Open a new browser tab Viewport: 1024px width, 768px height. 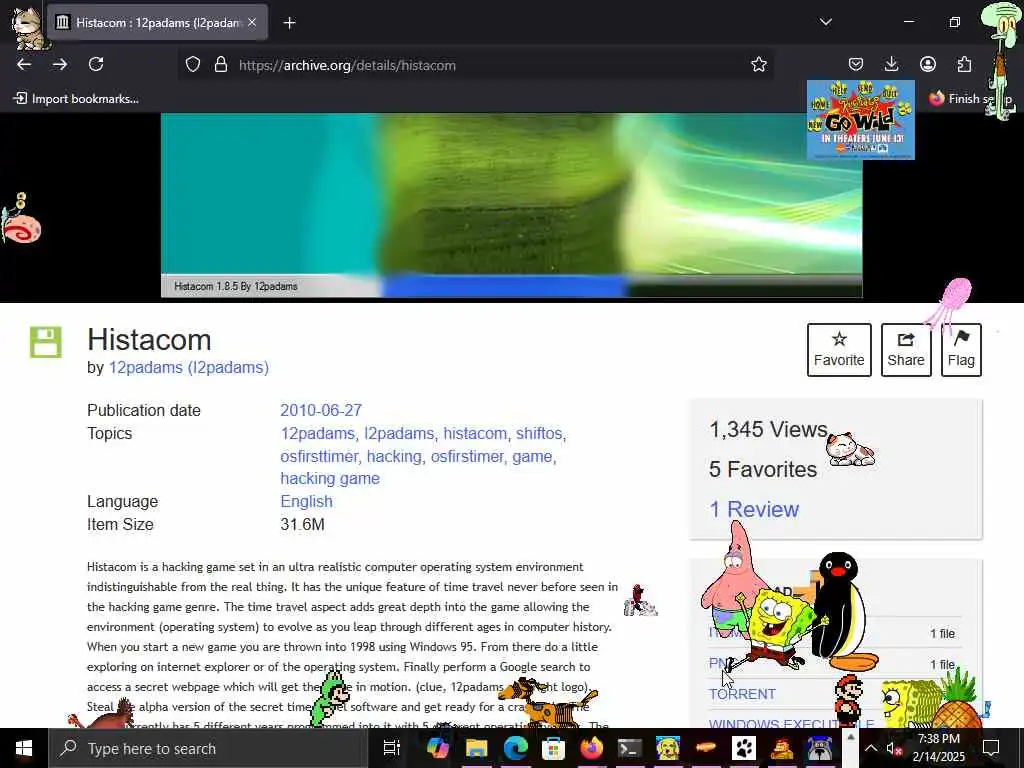(x=289, y=23)
